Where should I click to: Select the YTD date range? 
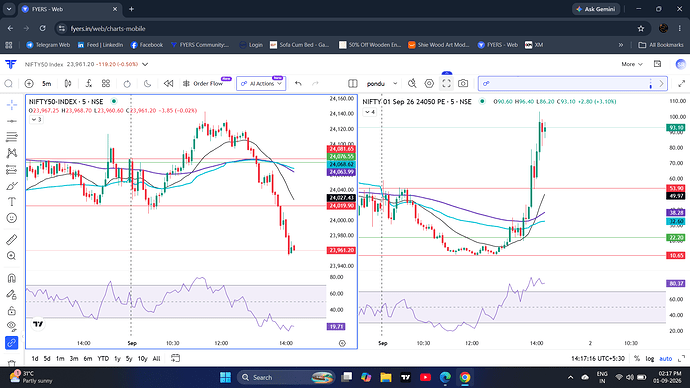pyautogui.click(x=103, y=359)
